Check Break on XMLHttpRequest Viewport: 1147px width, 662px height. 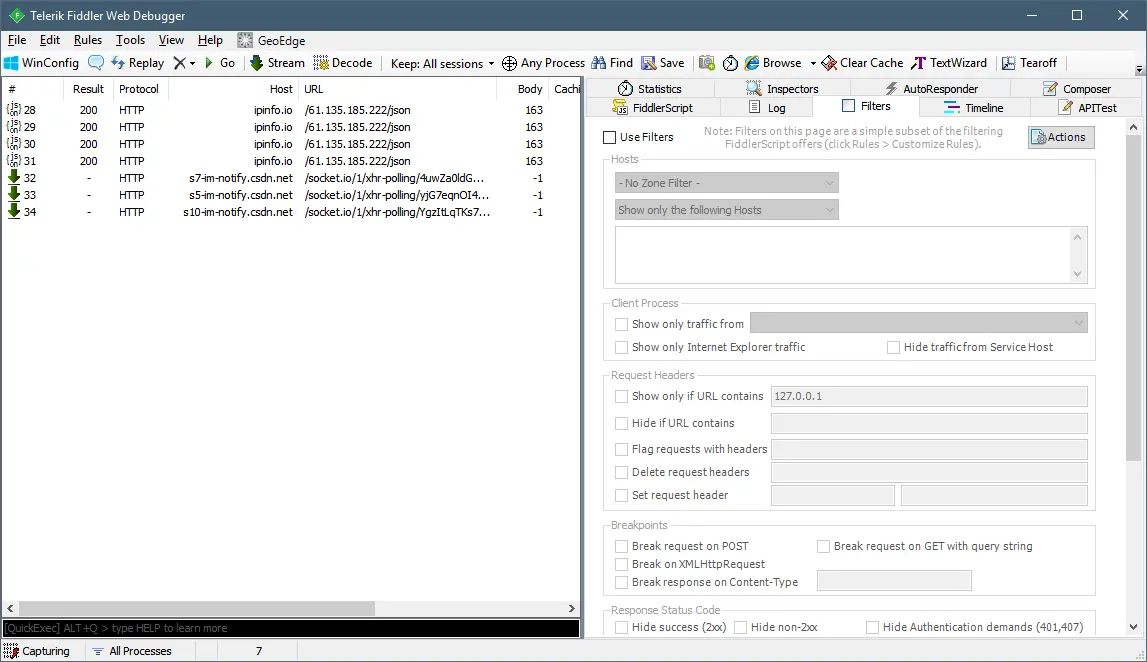click(x=621, y=565)
